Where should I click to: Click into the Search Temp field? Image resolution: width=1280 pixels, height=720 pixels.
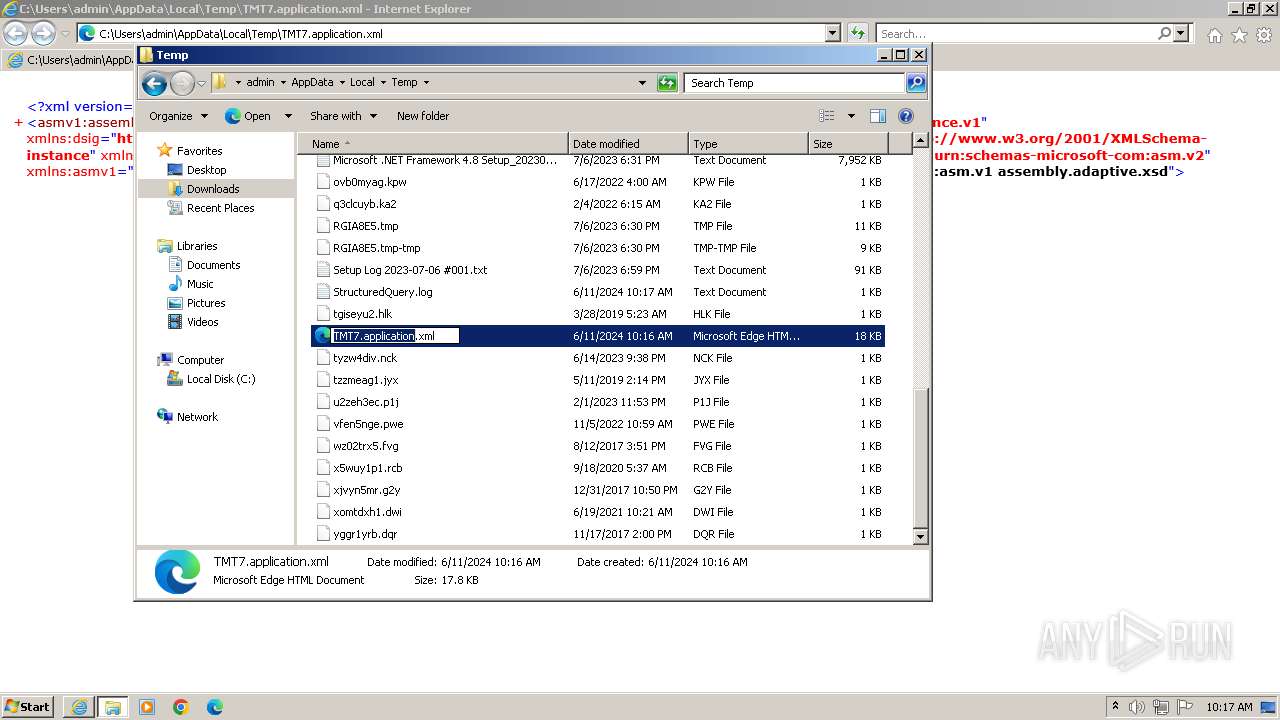795,83
